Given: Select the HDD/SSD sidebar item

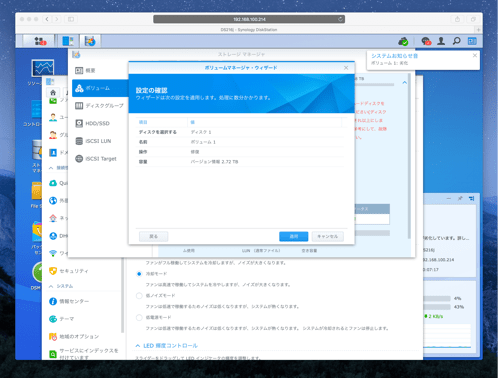Looking at the screenshot, I should (98, 123).
